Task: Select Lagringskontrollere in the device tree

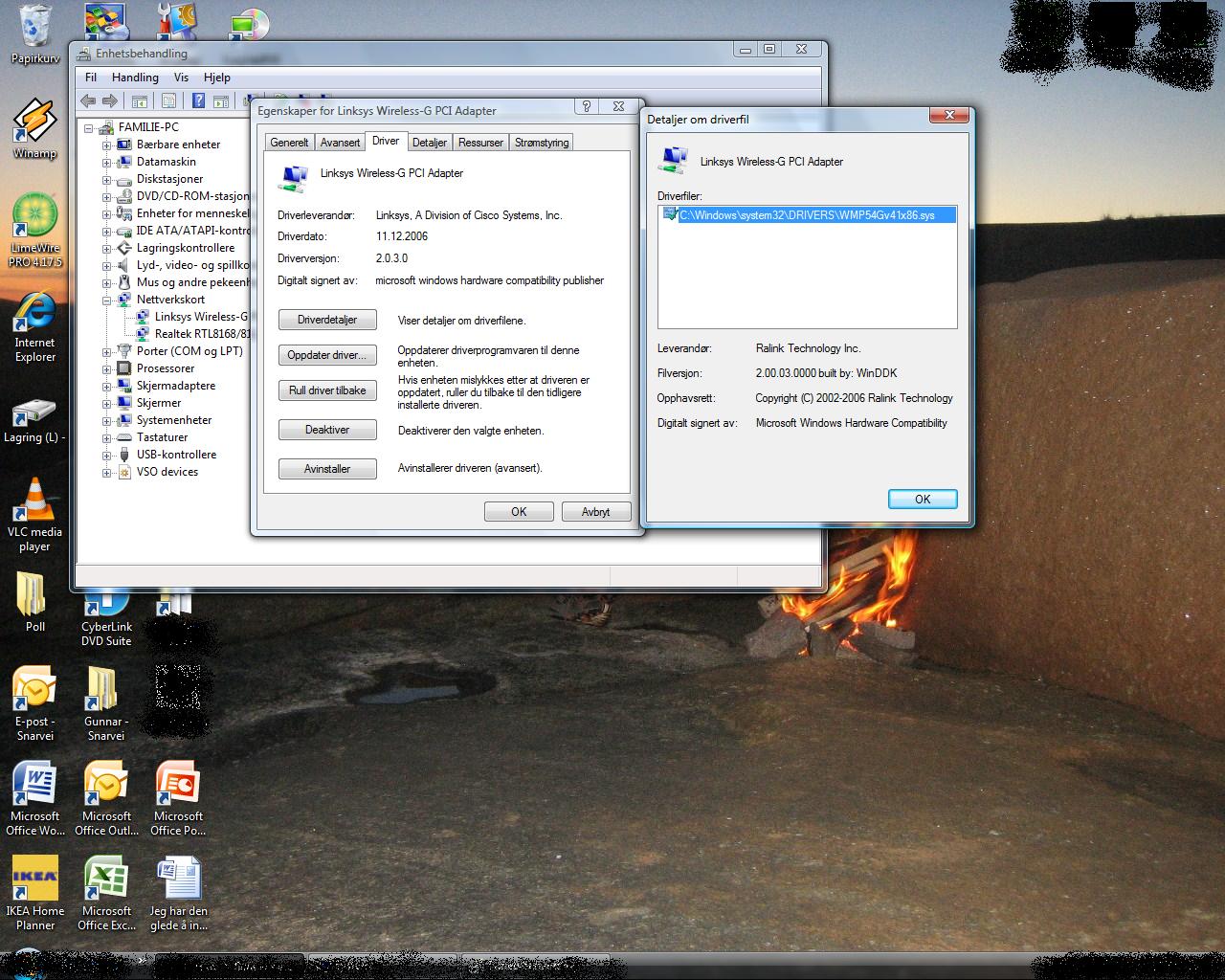Action: pyautogui.click(x=185, y=248)
